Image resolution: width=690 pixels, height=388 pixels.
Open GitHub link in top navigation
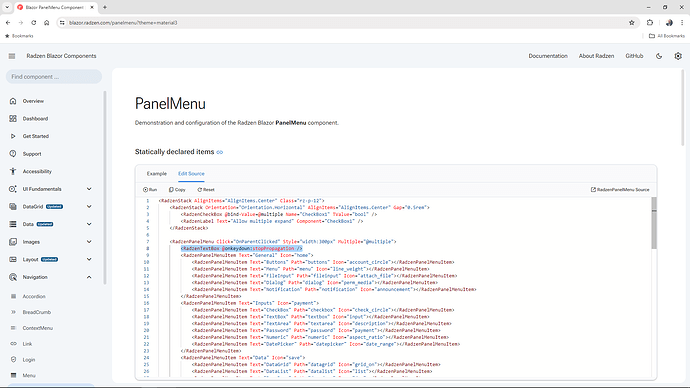(634, 56)
